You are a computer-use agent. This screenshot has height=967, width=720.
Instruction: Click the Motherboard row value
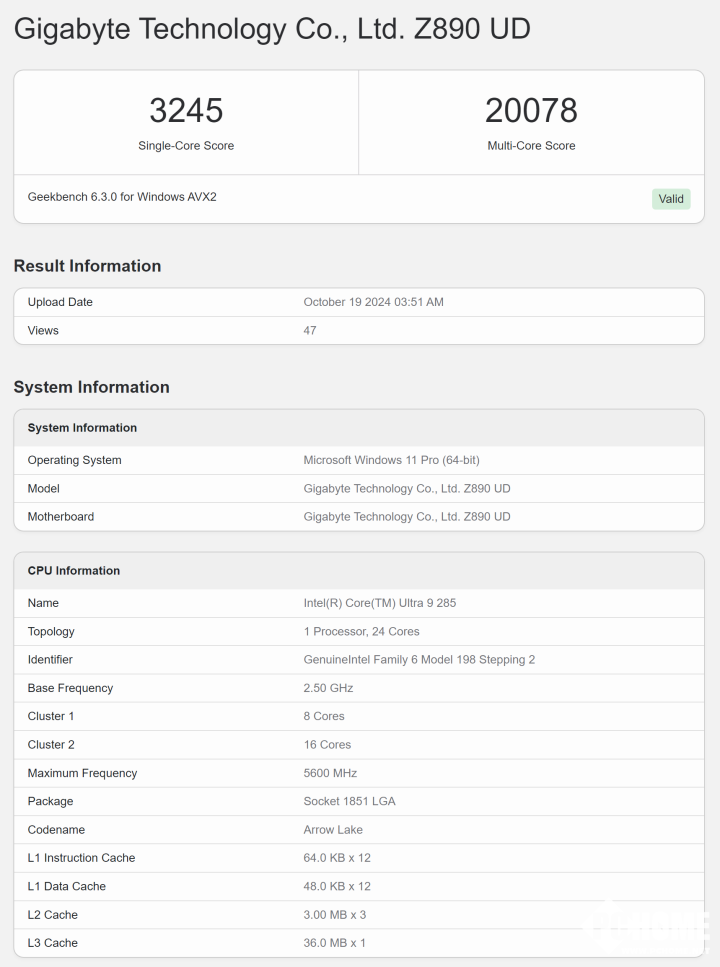(x=407, y=517)
